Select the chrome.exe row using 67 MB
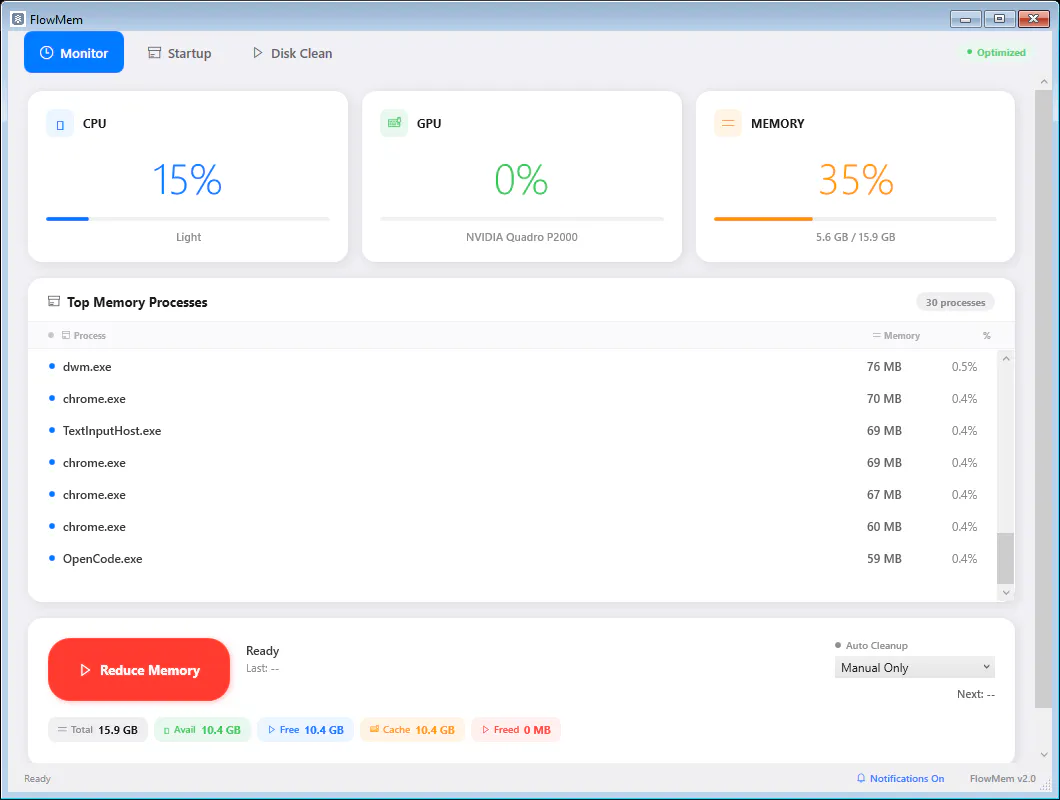This screenshot has width=1060, height=800. tap(512, 495)
